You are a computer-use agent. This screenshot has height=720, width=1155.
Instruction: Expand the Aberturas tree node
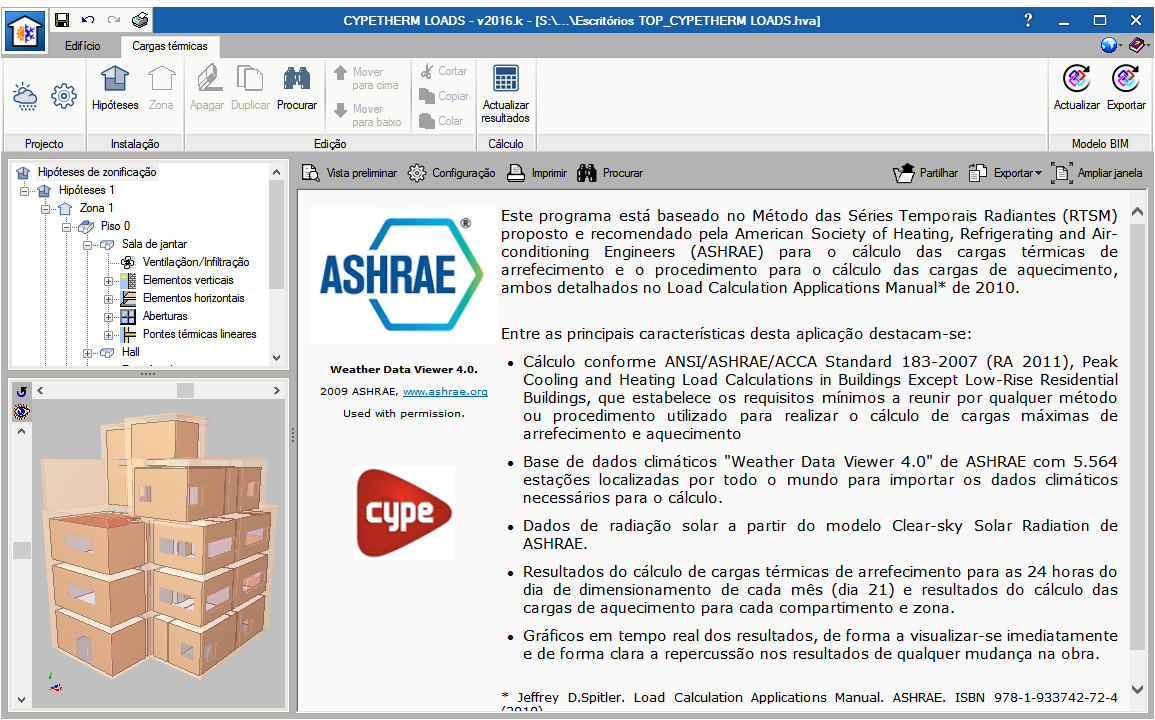click(108, 317)
